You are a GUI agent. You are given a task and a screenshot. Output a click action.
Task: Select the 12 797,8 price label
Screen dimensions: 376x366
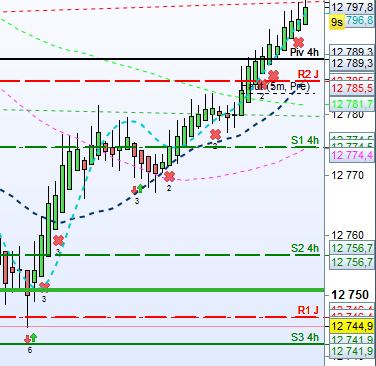click(352, 7)
